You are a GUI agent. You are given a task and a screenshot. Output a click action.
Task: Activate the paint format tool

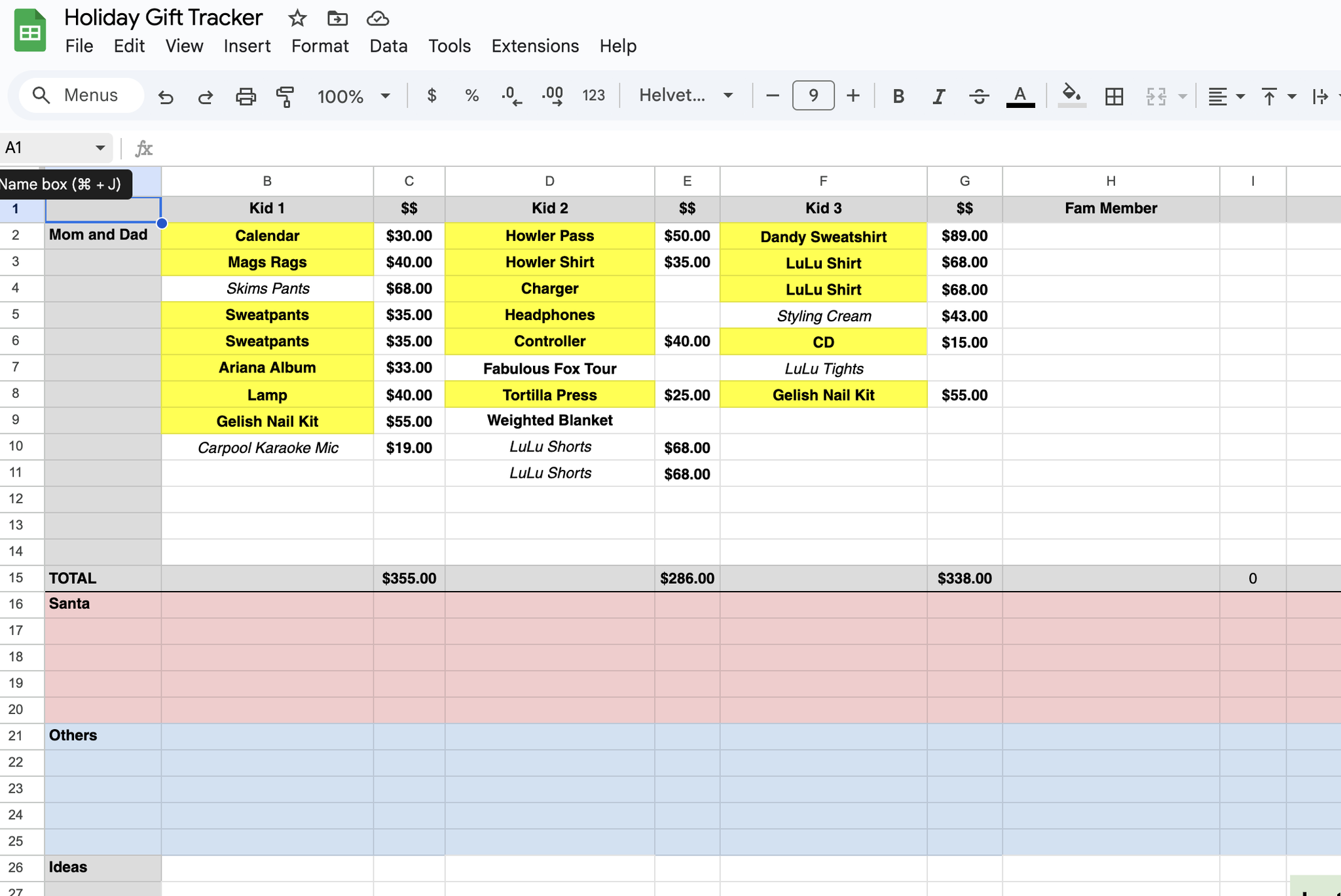[x=285, y=96]
